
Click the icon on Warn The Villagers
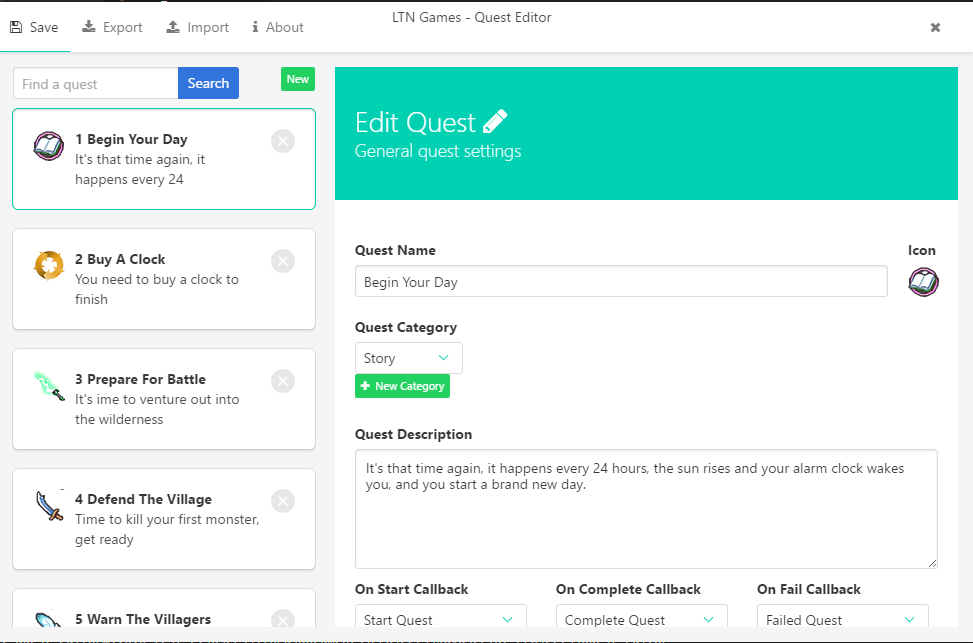pyautogui.click(x=48, y=619)
